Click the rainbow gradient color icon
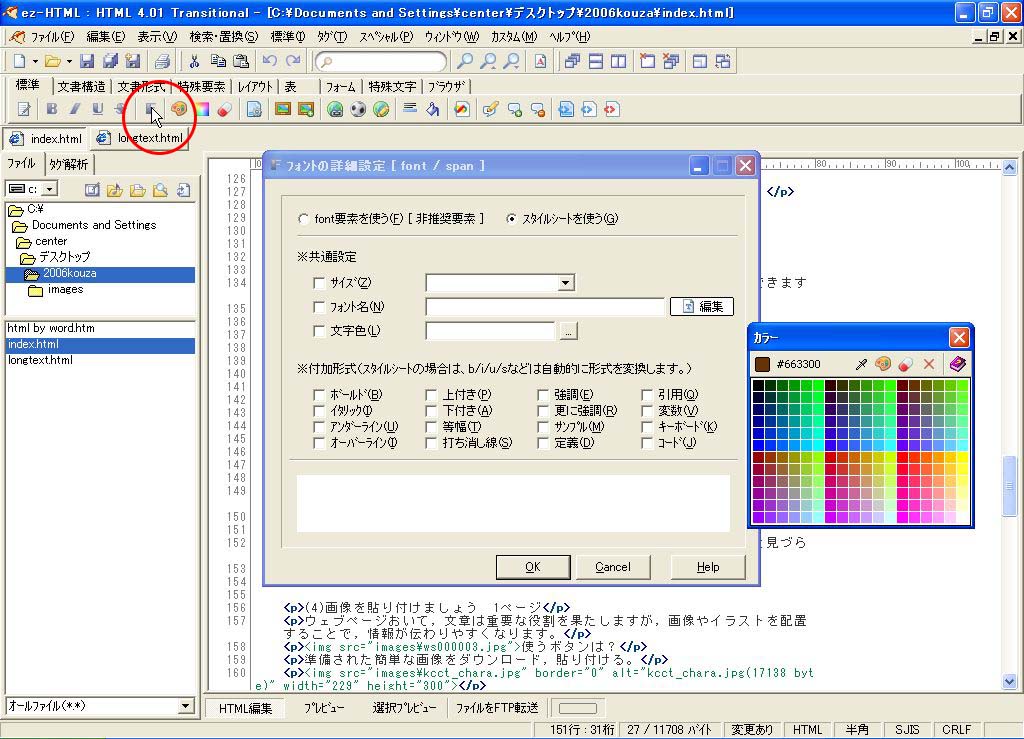This screenshot has height=739, width=1024. click(202, 109)
